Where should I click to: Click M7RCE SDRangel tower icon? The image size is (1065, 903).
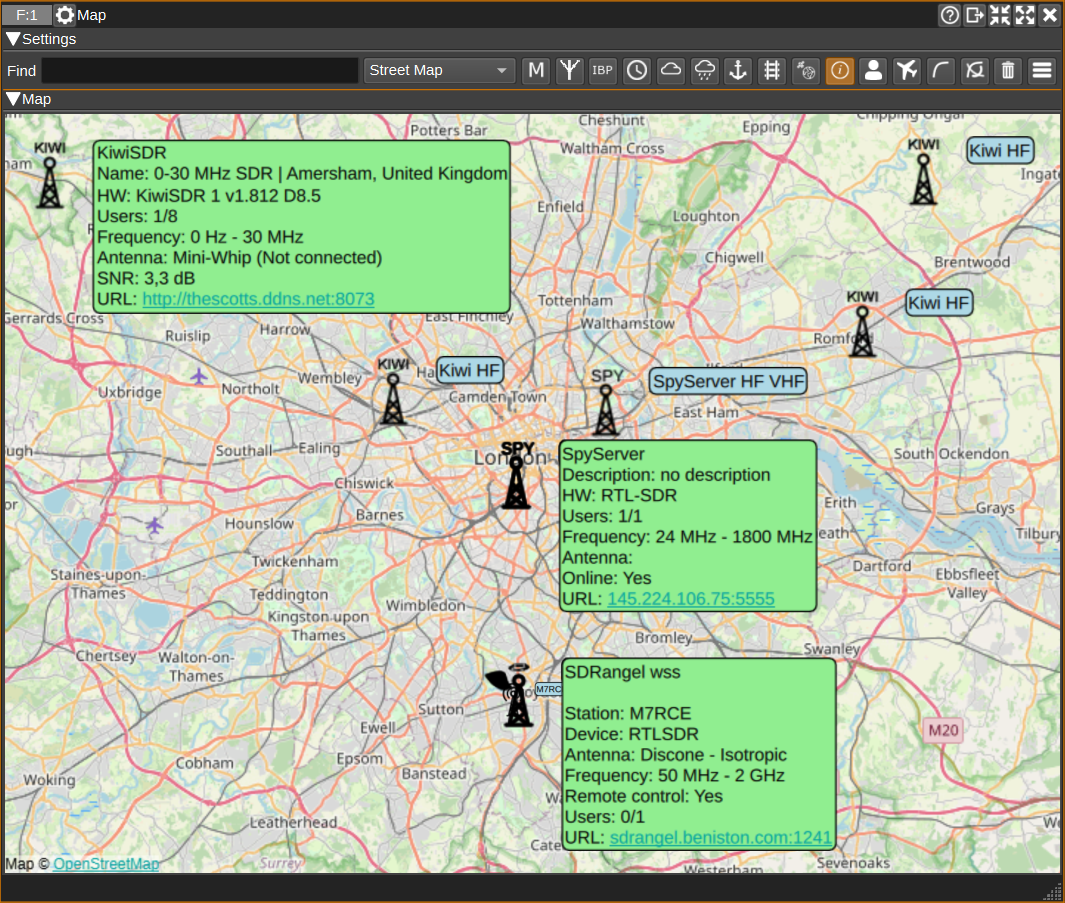[519, 701]
